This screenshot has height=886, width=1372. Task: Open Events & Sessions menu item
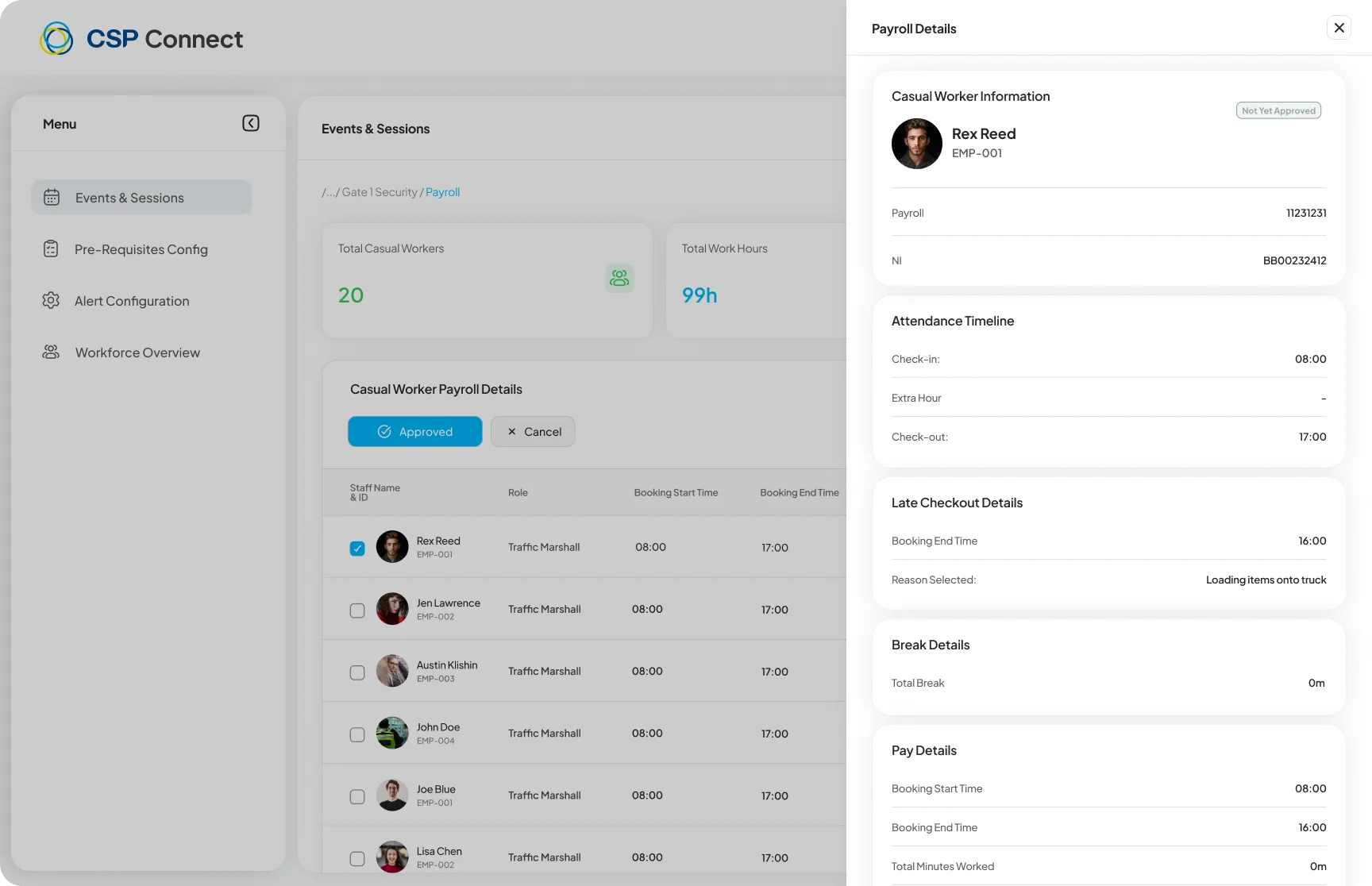click(141, 197)
